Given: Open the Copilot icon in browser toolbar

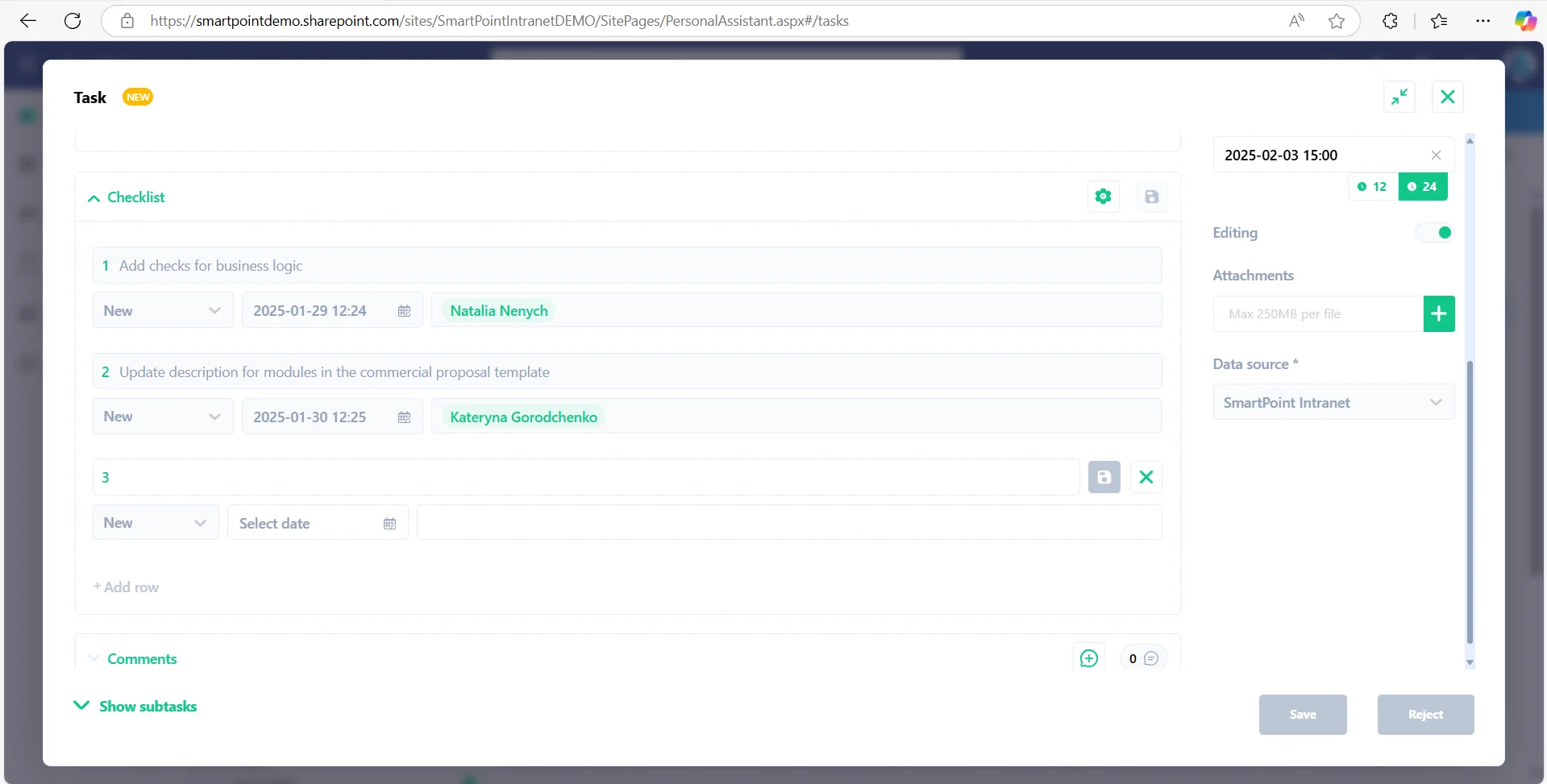Looking at the screenshot, I should tap(1525, 21).
